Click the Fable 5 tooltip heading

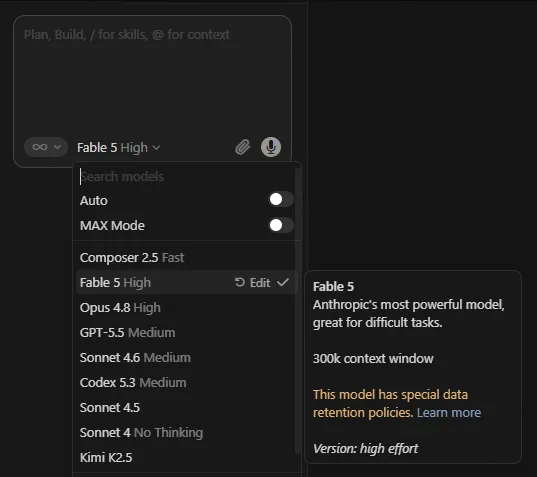[x=334, y=287]
